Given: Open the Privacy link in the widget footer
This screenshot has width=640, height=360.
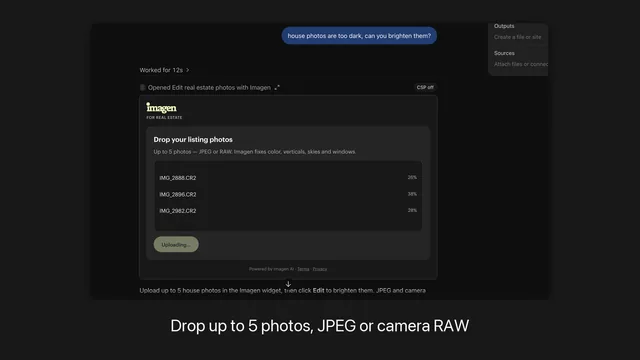Looking at the screenshot, I should [320, 269].
